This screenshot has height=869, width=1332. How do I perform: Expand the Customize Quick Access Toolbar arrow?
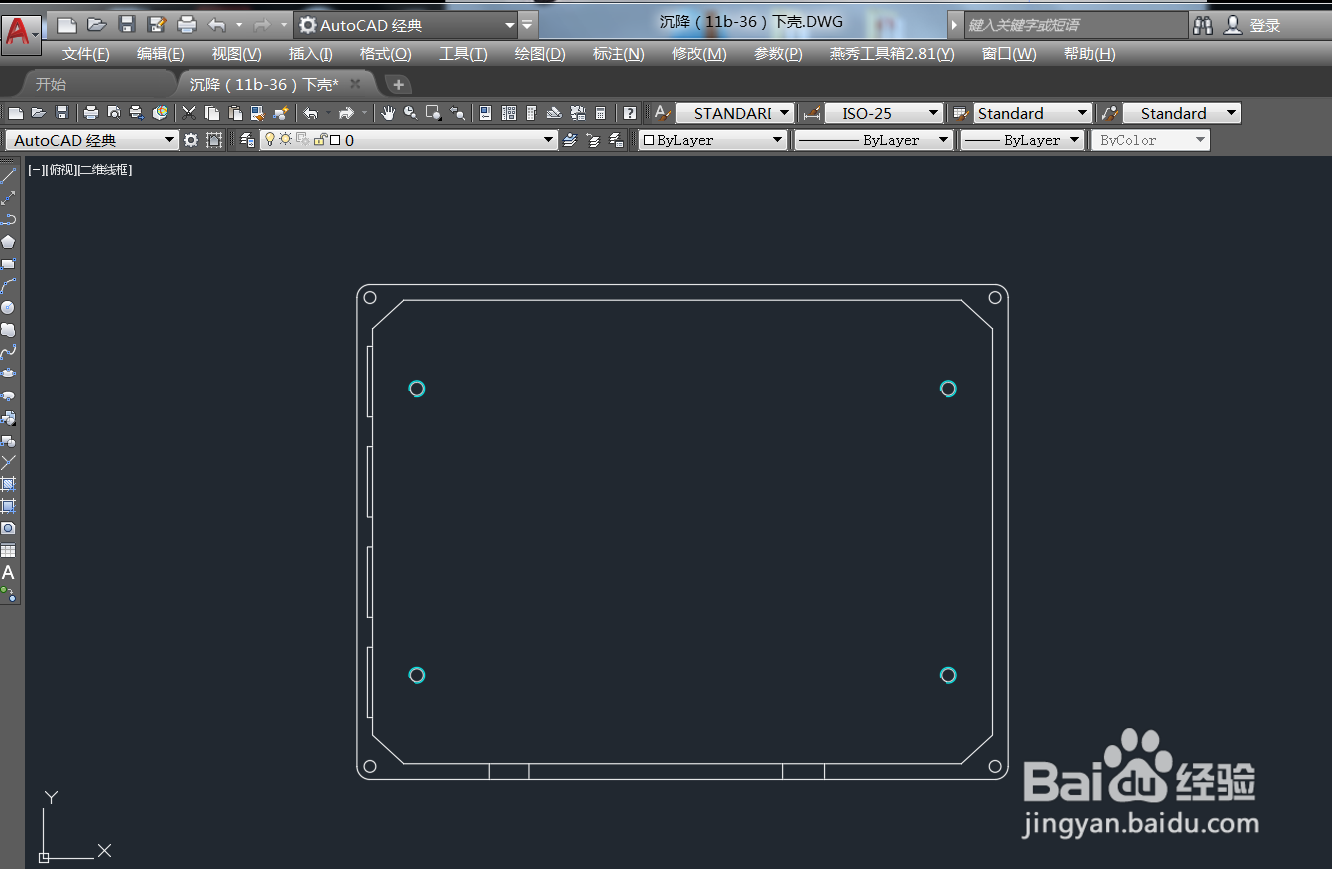pos(529,25)
